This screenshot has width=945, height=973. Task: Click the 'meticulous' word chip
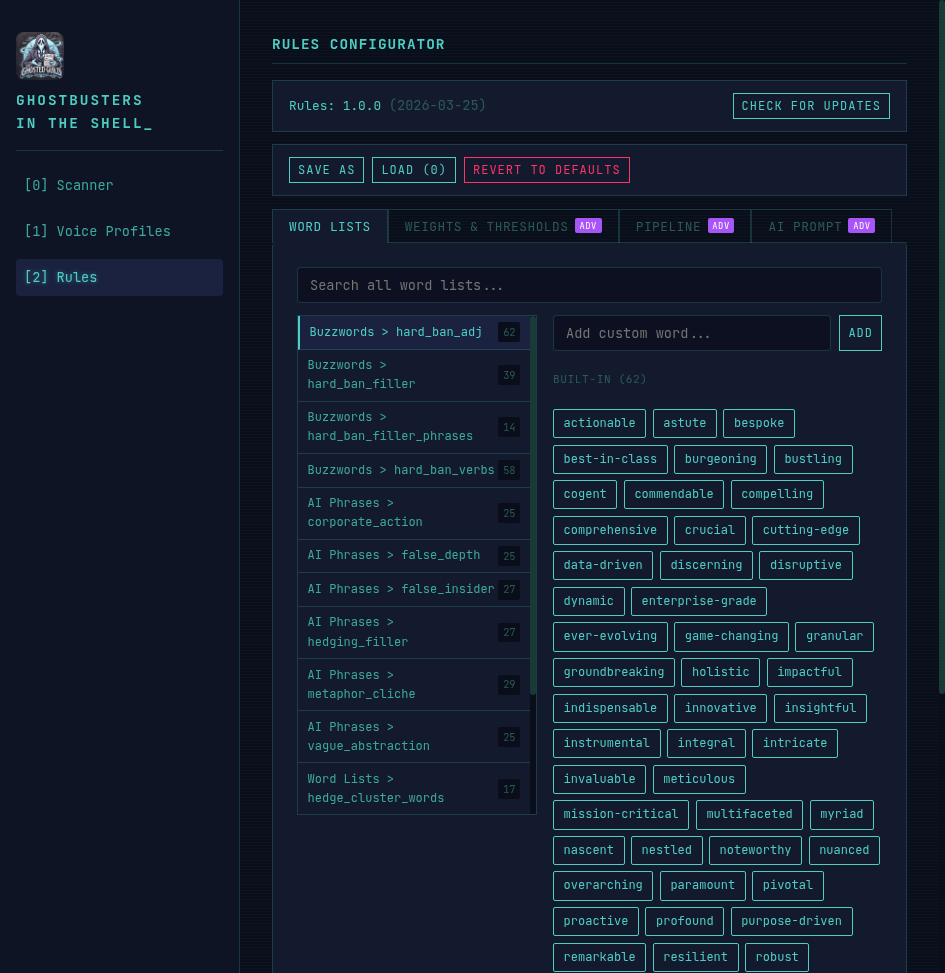699,779
